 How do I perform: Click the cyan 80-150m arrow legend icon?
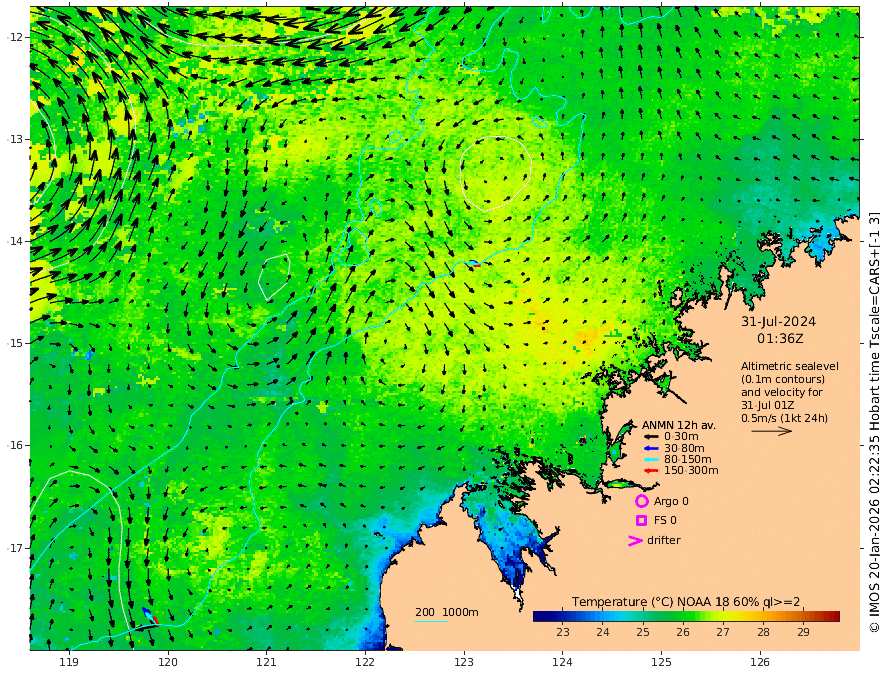tap(651, 460)
